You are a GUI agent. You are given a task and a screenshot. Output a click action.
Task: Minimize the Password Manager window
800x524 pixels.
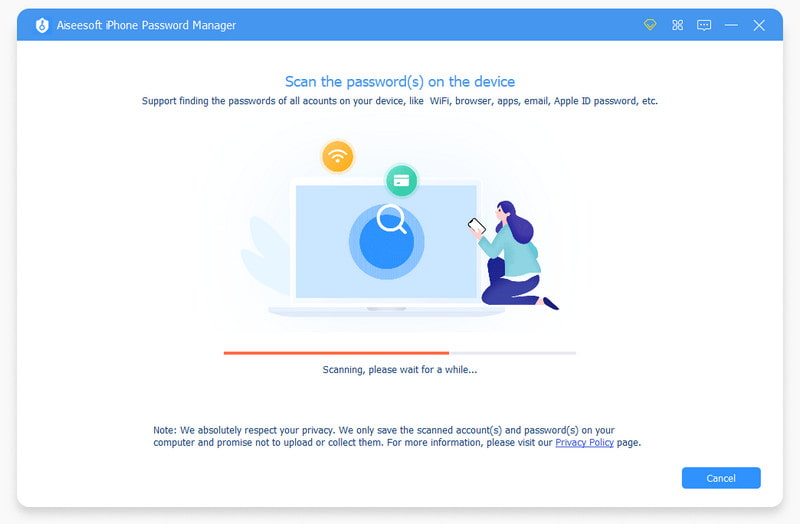(731, 25)
